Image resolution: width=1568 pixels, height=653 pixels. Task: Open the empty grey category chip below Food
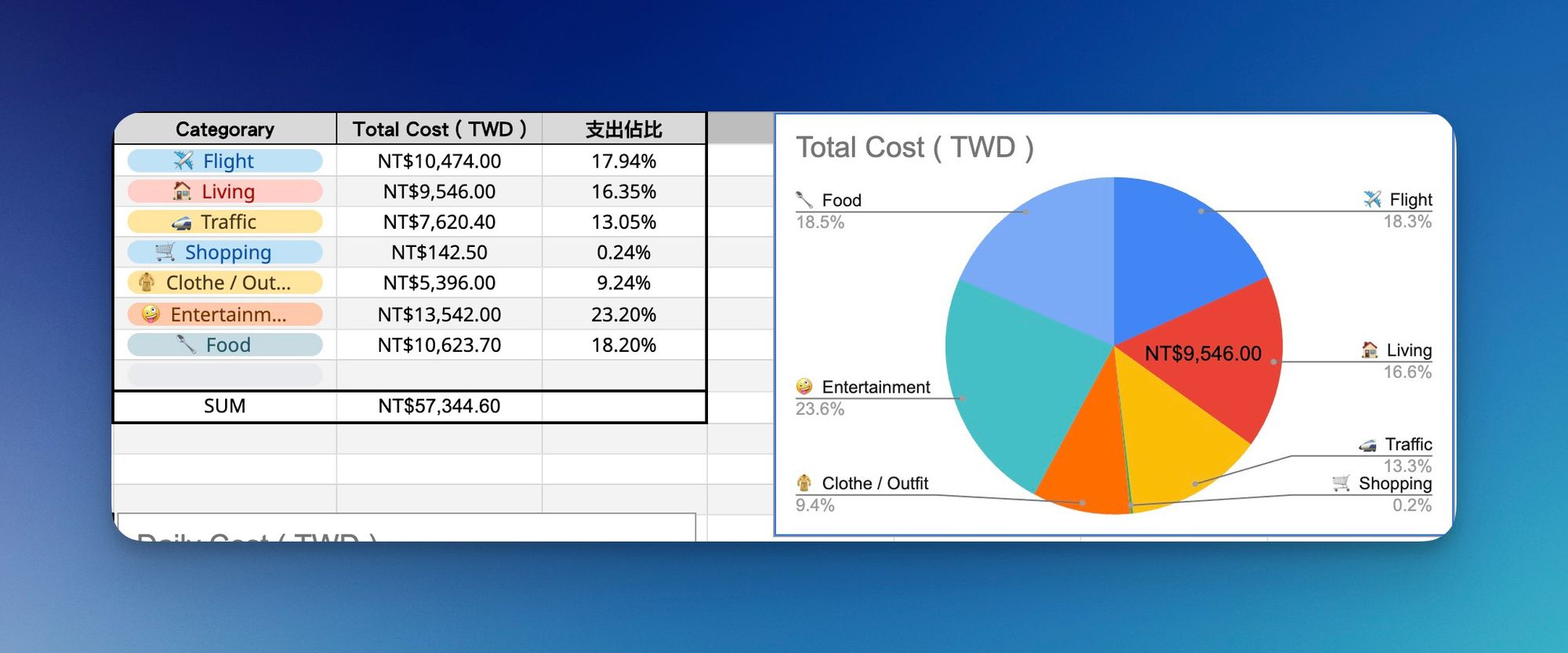point(225,375)
